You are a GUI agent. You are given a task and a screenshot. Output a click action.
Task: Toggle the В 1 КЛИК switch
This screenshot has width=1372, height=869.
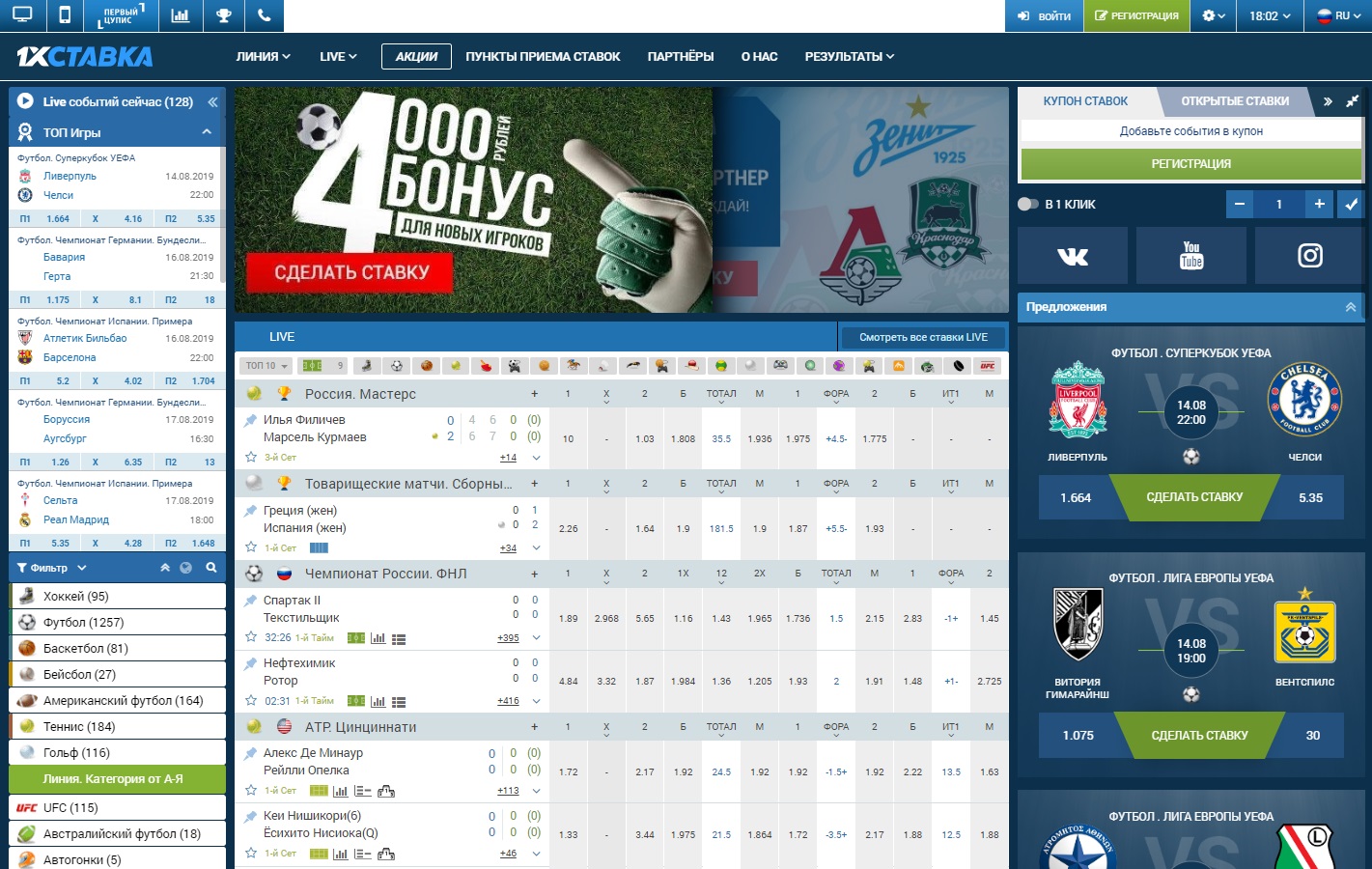coord(1027,204)
